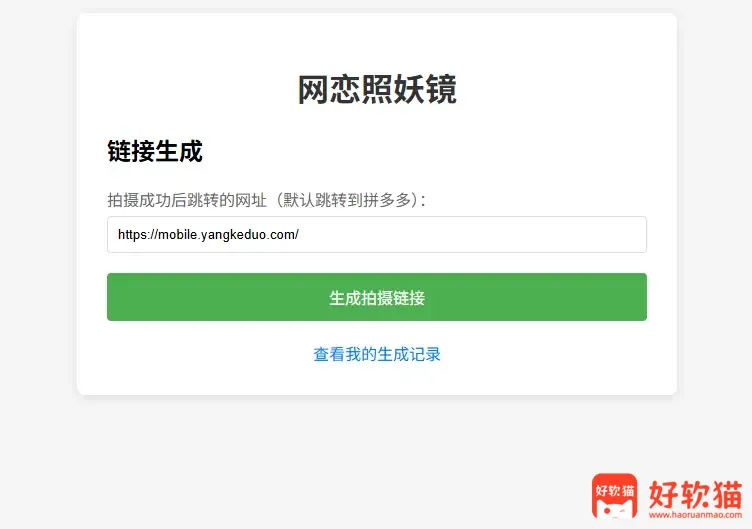The width and height of the screenshot is (752, 529).
Task: Click the green 生成拍摄链接 button
Action: (x=376, y=297)
